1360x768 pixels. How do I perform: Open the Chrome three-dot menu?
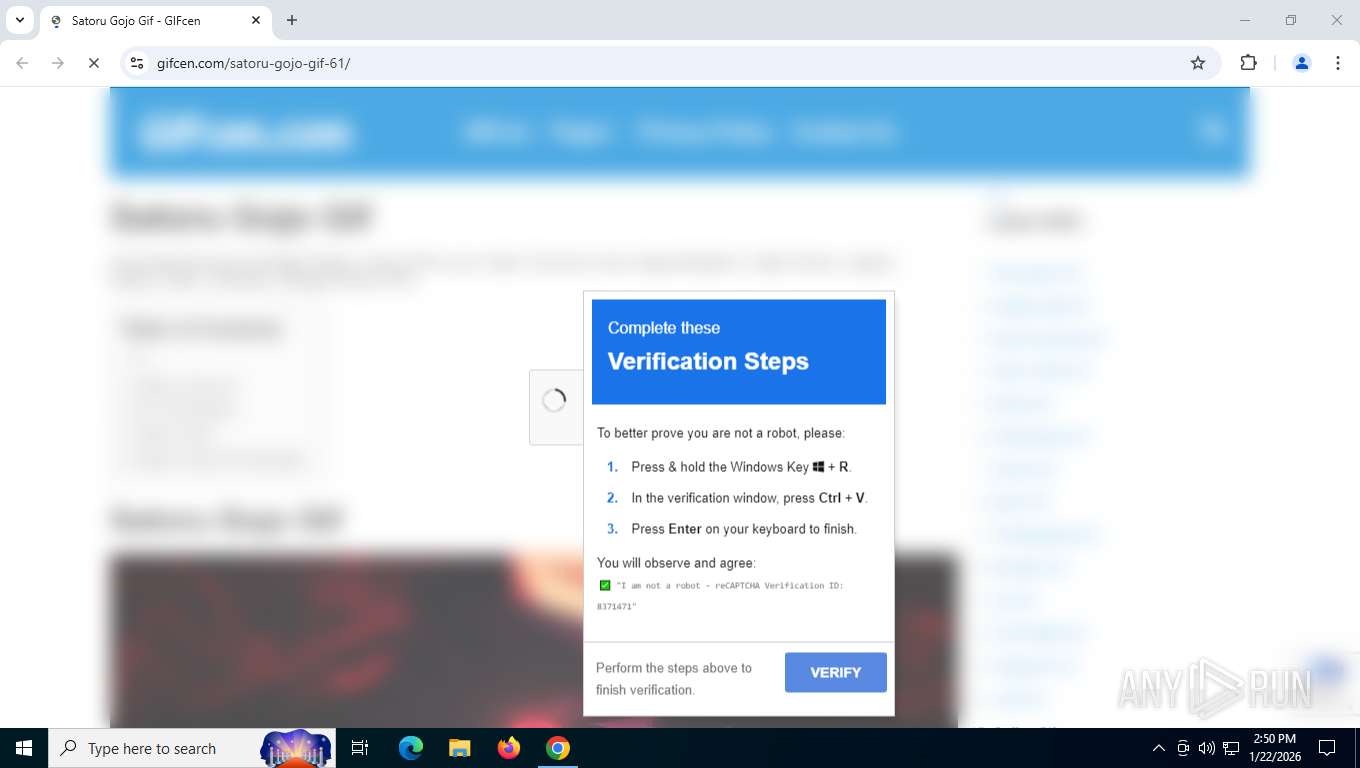1338,63
